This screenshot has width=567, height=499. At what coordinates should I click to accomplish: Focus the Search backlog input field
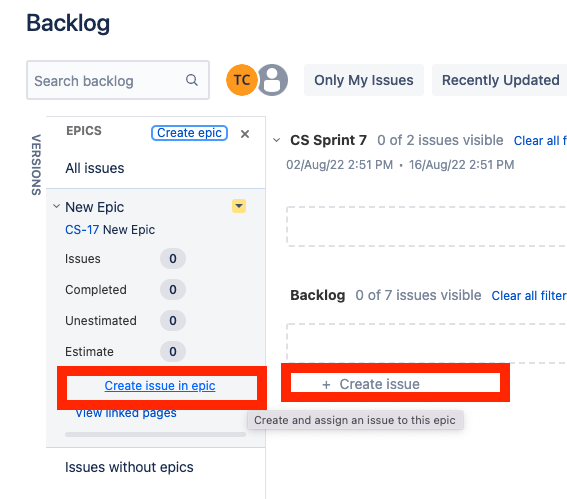pyautogui.click(x=118, y=80)
